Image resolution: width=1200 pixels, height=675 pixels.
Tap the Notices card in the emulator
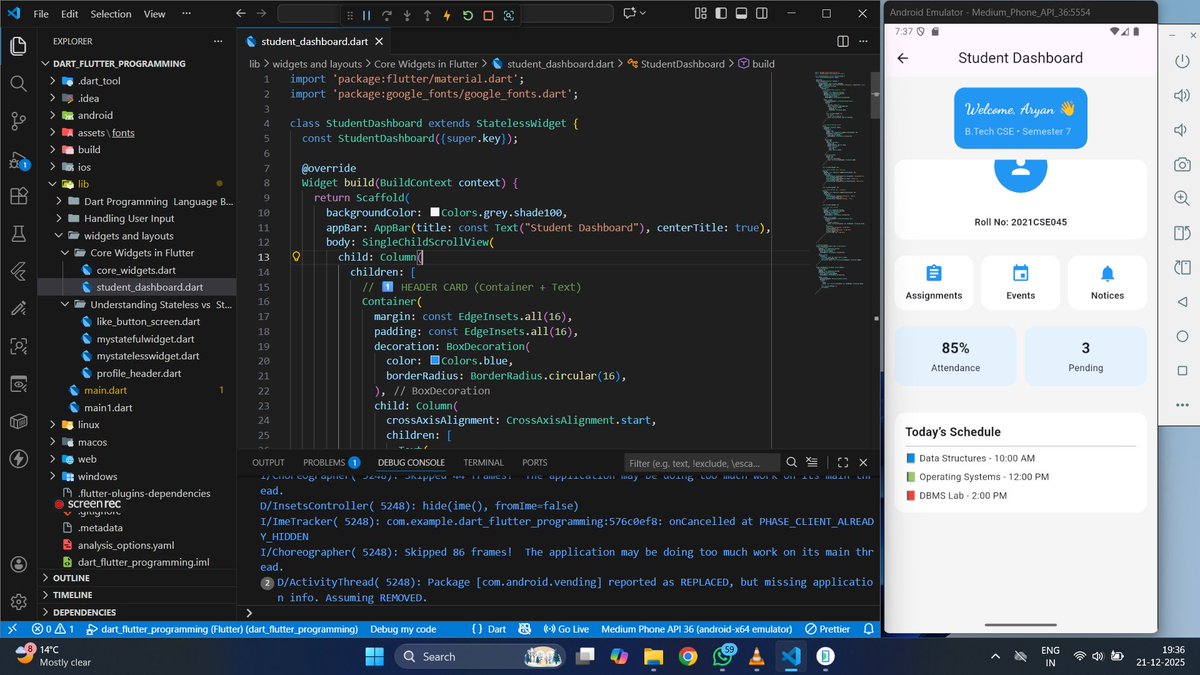1107,283
